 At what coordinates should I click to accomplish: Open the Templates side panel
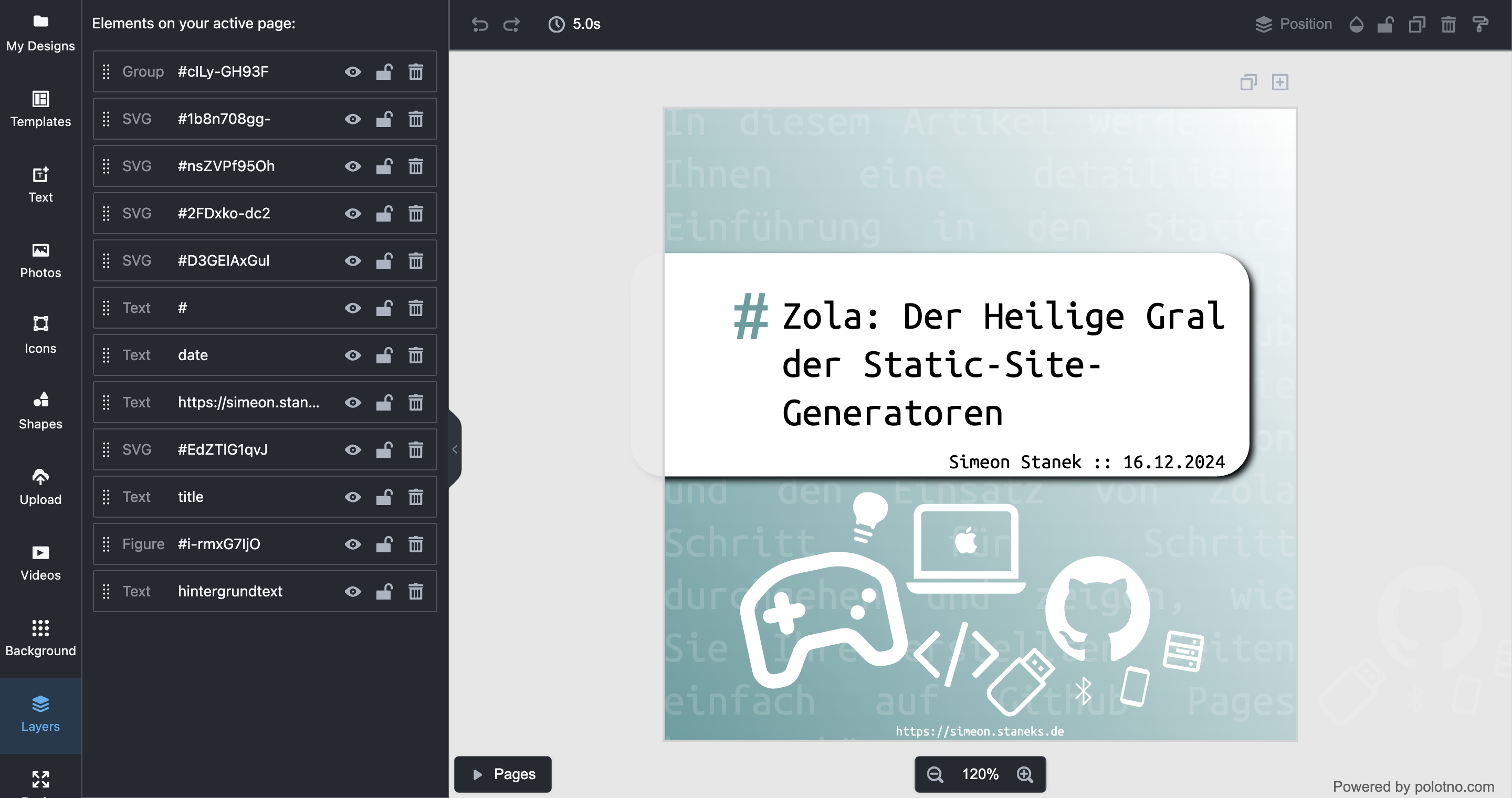pos(40,109)
